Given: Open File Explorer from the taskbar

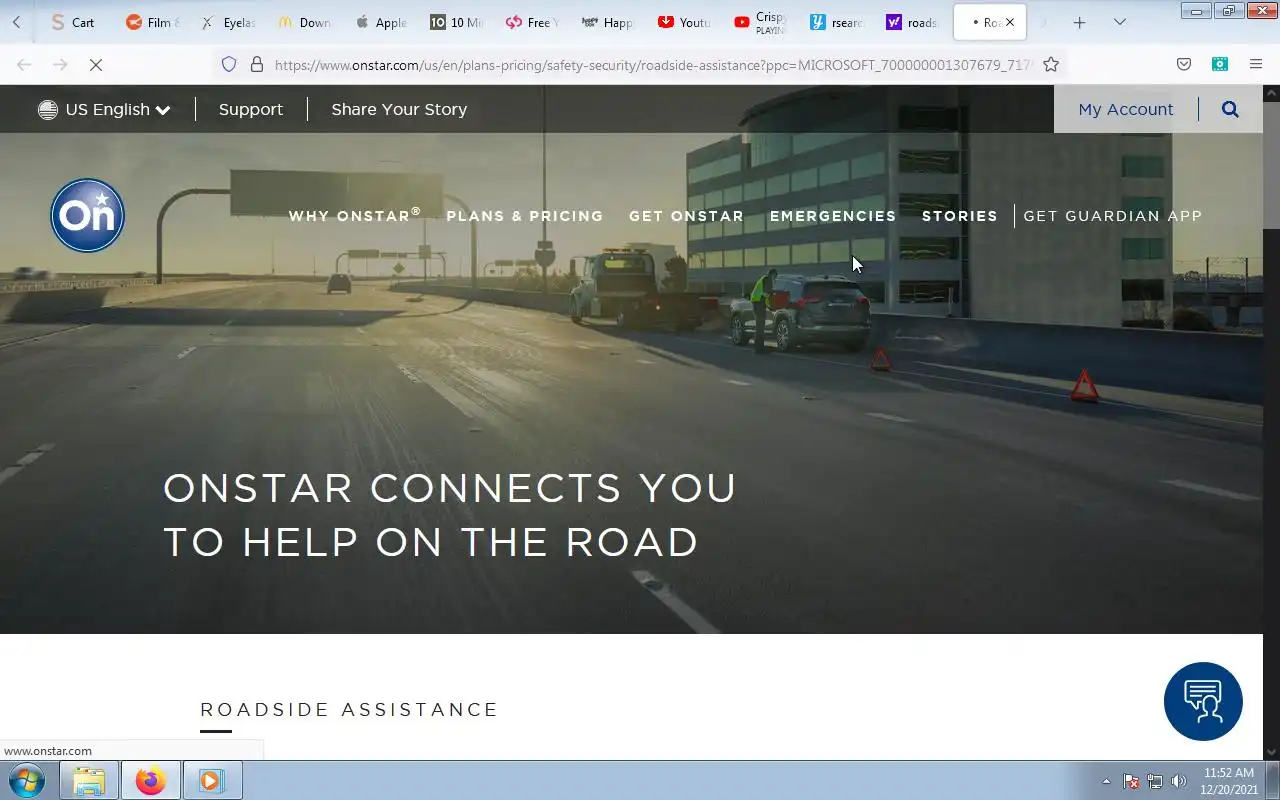Looking at the screenshot, I should pyautogui.click(x=89, y=780).
